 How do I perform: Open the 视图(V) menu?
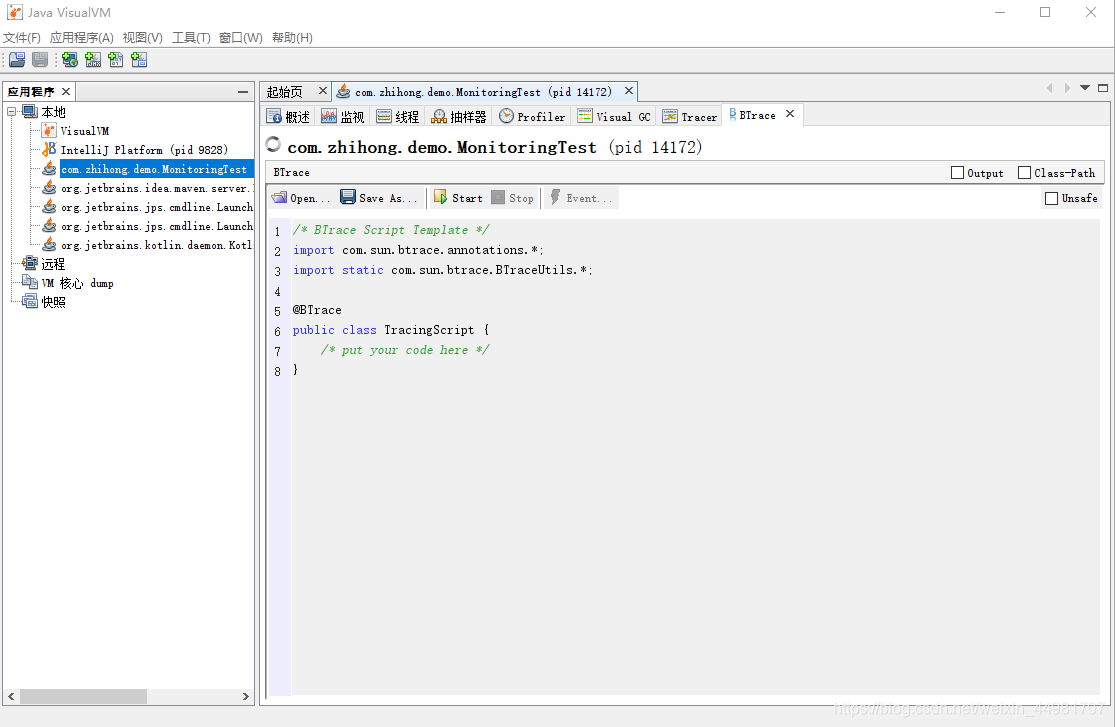(x=142, y=38)
